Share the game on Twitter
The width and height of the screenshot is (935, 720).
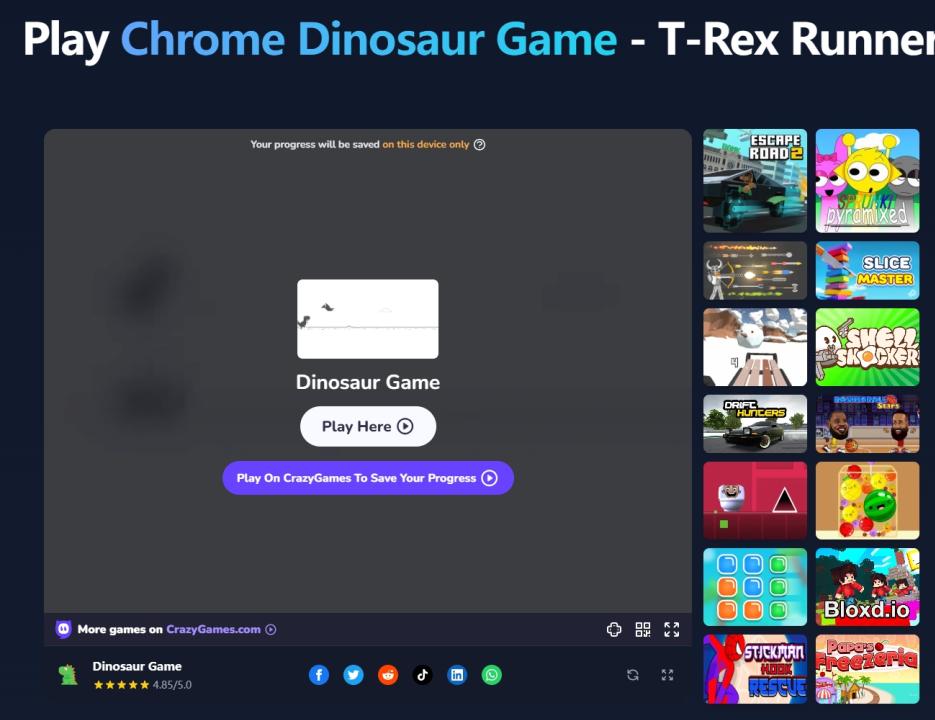pos(353,675)
